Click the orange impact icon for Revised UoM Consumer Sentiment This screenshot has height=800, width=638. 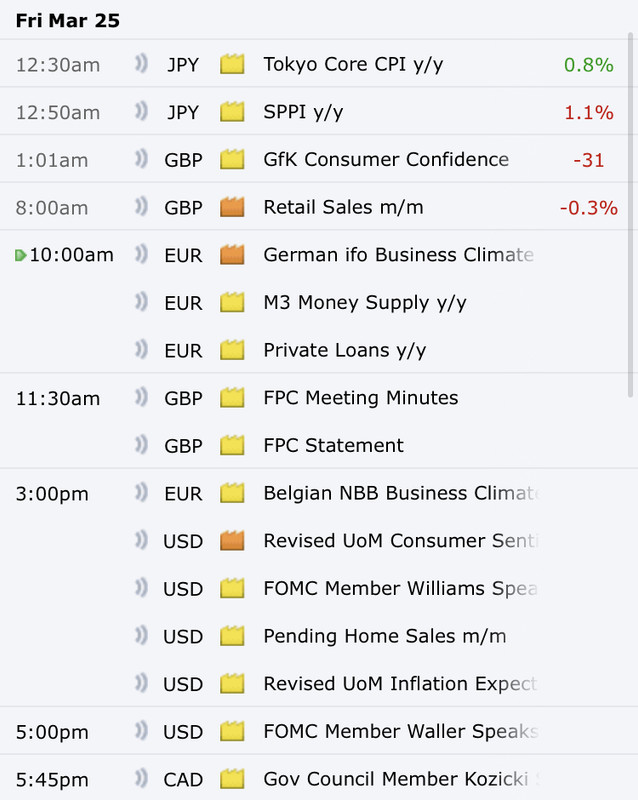[x=232, y=541]
